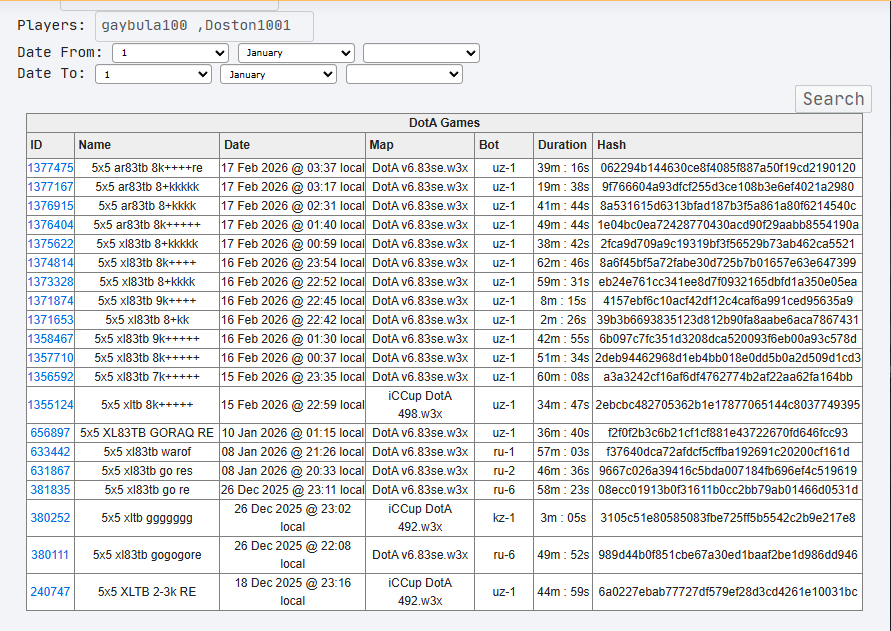Open game ID 1376404 link
Viewport: 891px width, 631px height.
[51, 225]
